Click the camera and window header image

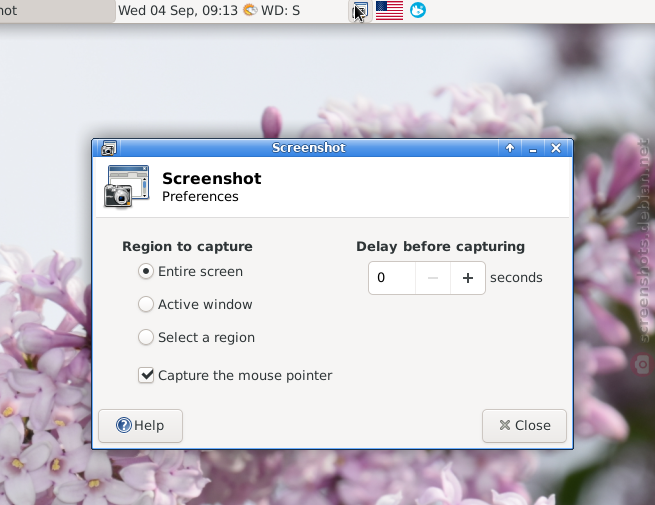click(127, 186)
